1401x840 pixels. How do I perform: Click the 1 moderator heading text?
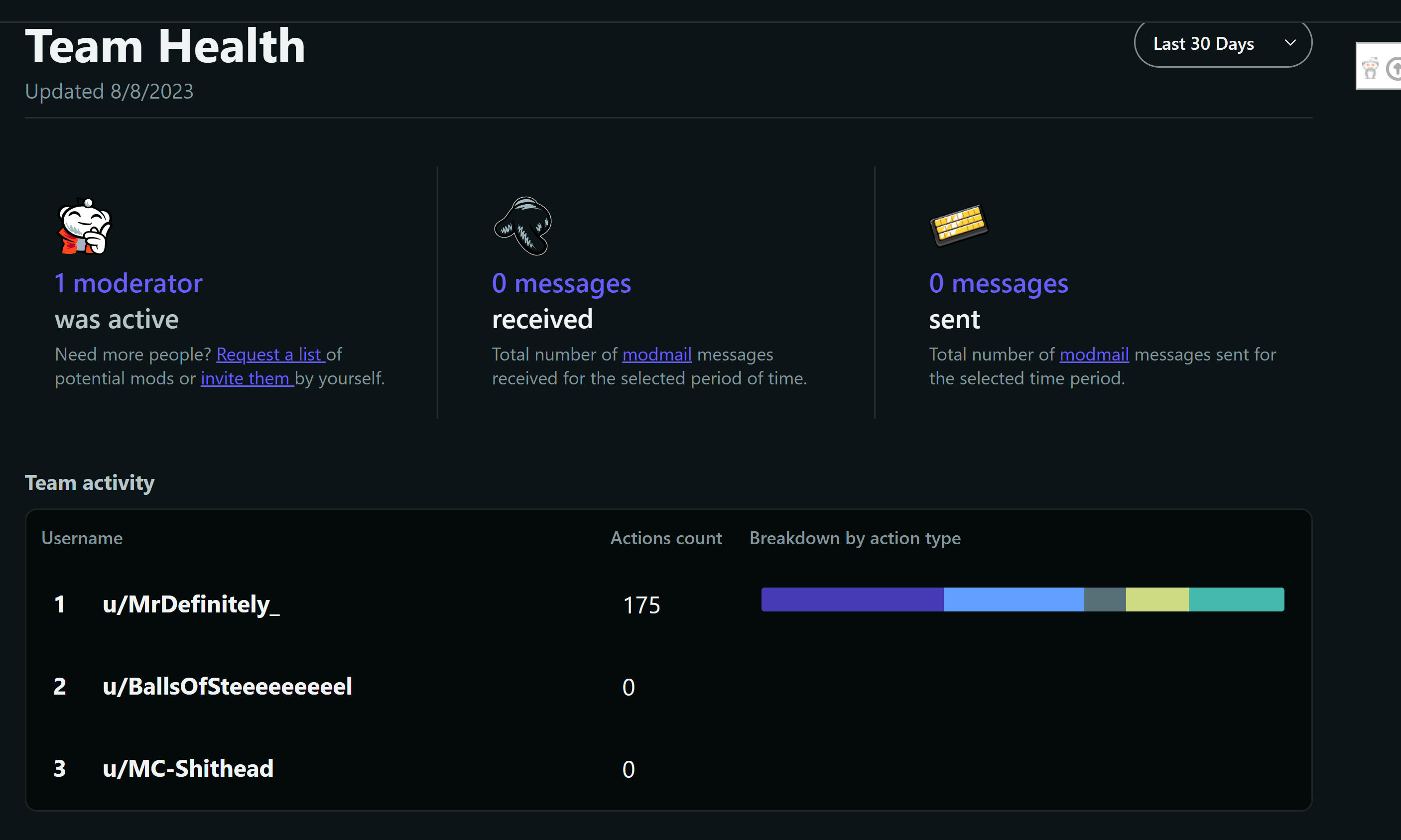click(x=128, y=283)
